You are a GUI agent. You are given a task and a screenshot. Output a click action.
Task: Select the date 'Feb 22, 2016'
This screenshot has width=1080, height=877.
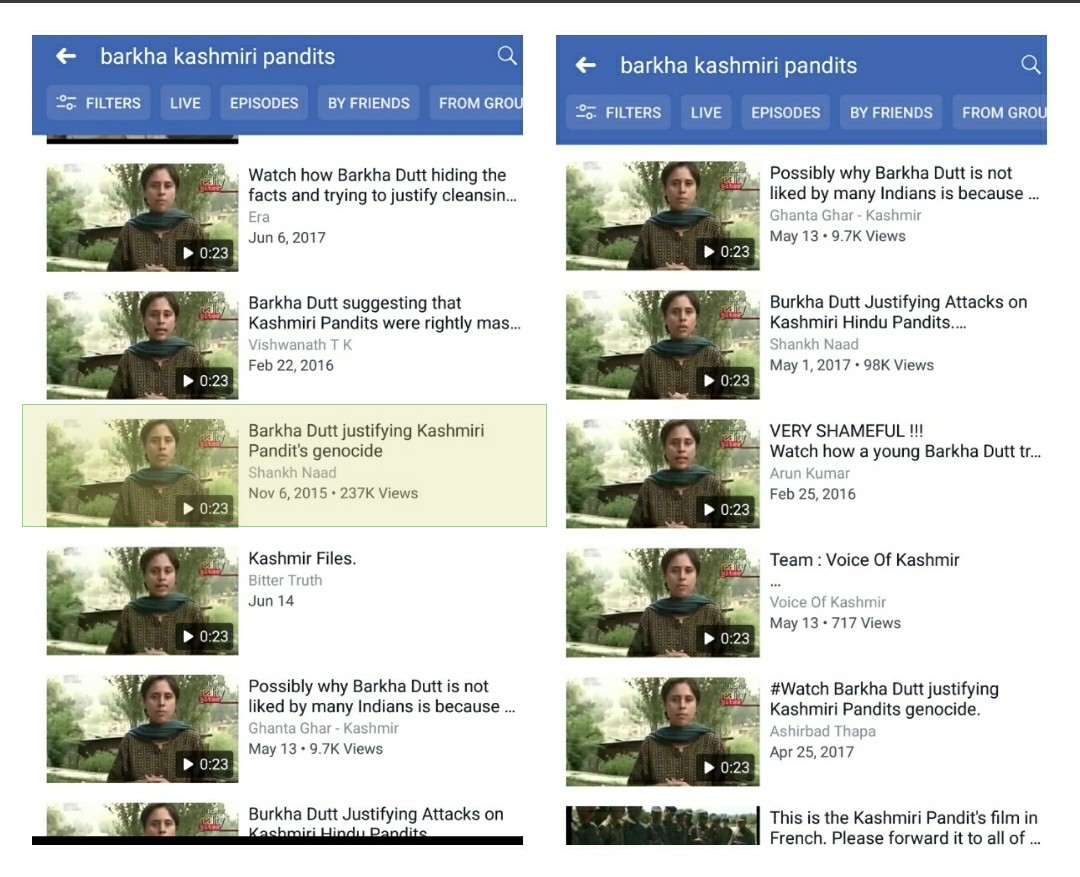[291, 365]
